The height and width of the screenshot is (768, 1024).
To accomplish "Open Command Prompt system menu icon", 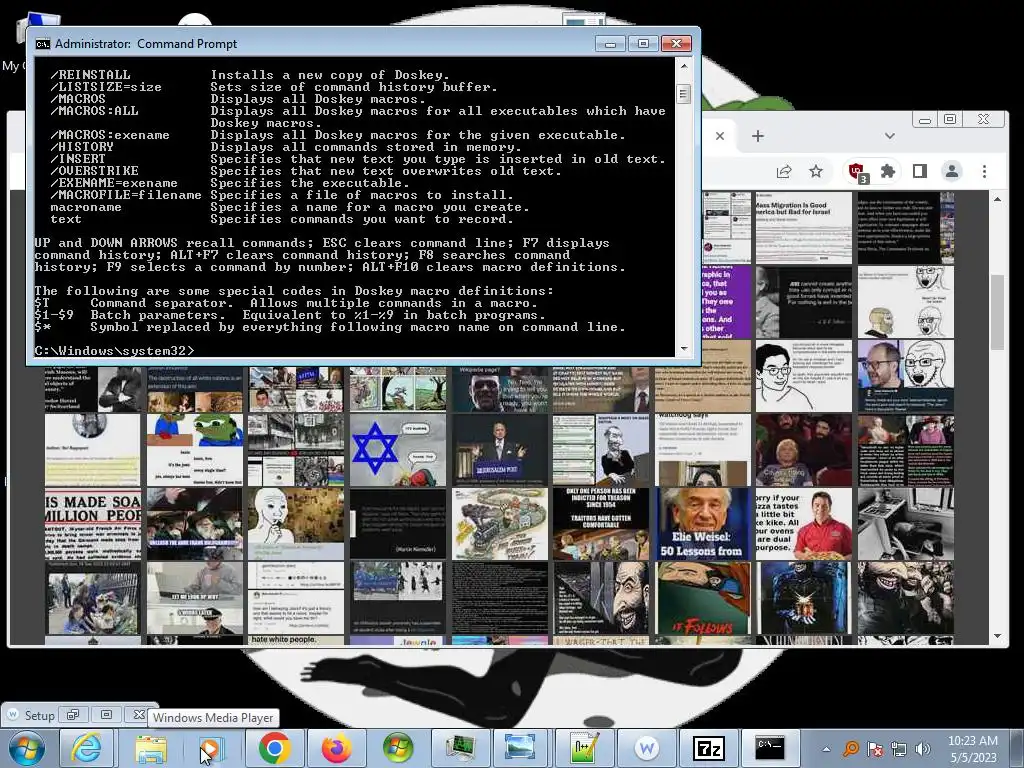I will (x=42, y=44).
